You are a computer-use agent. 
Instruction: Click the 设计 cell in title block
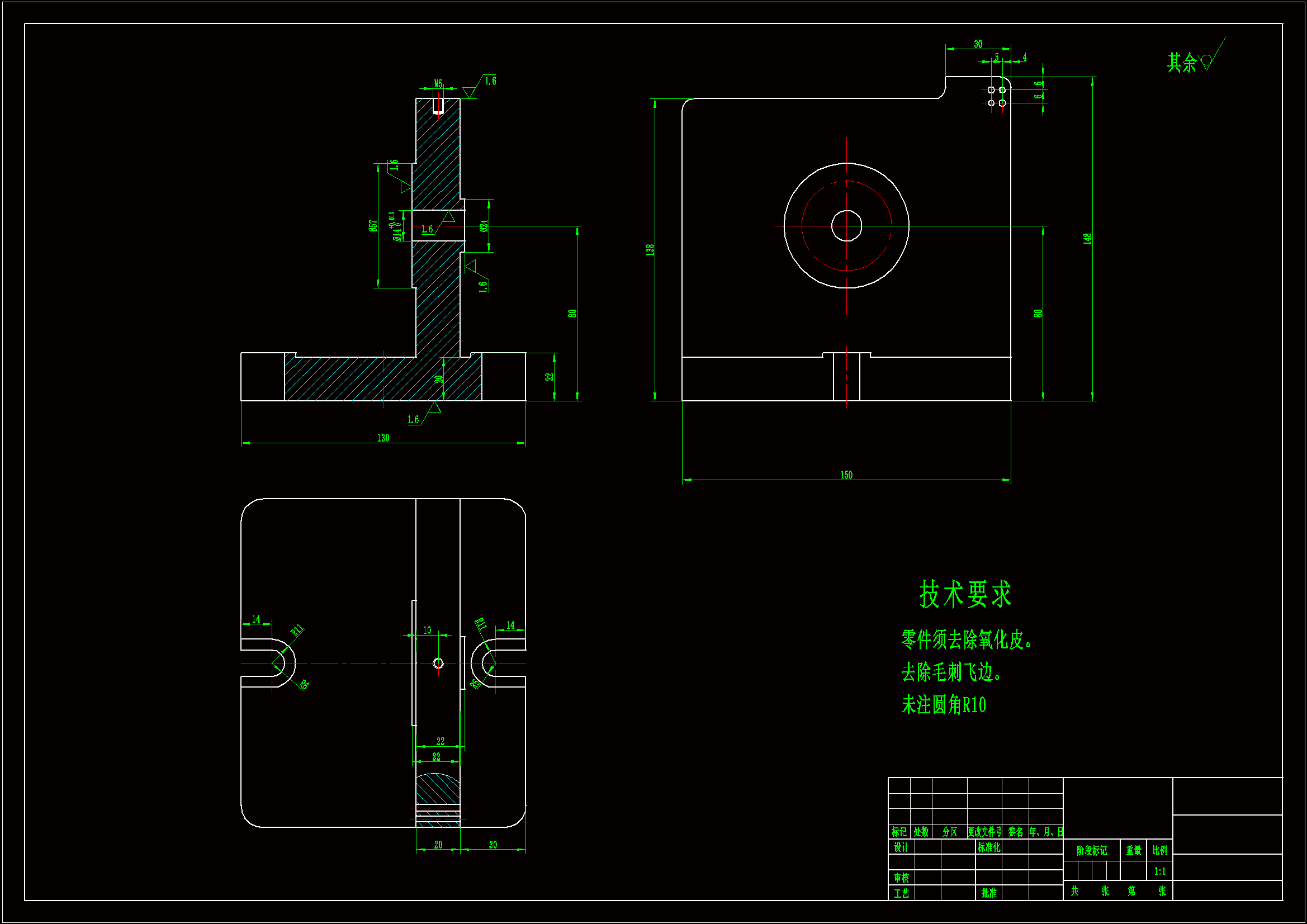coord(901,847)
